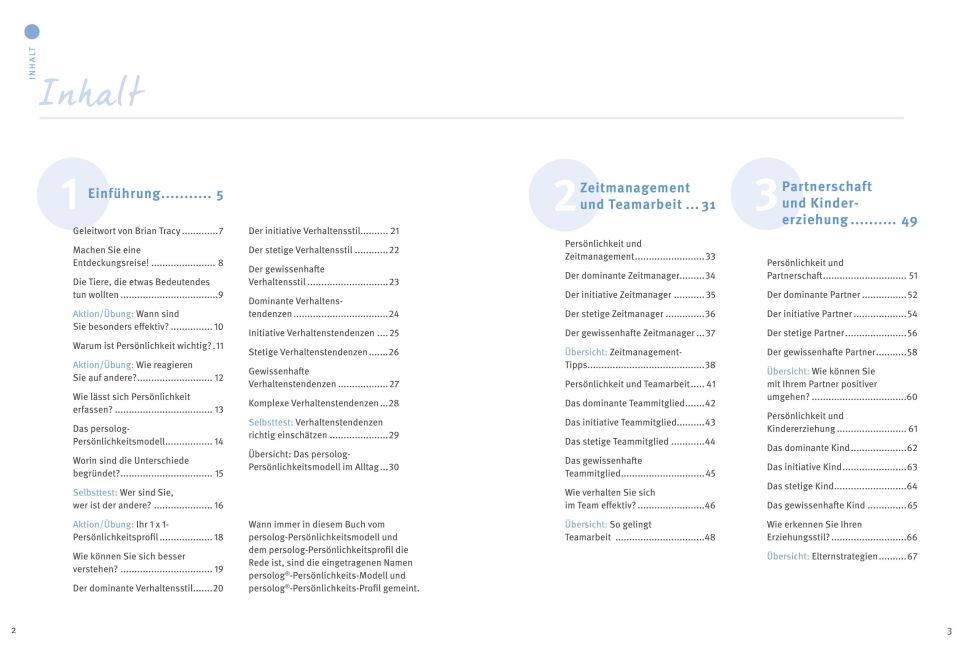964x648 pixels.
Task: Click Übersicht: Elternstrategien entry
Action: (842, 556)
